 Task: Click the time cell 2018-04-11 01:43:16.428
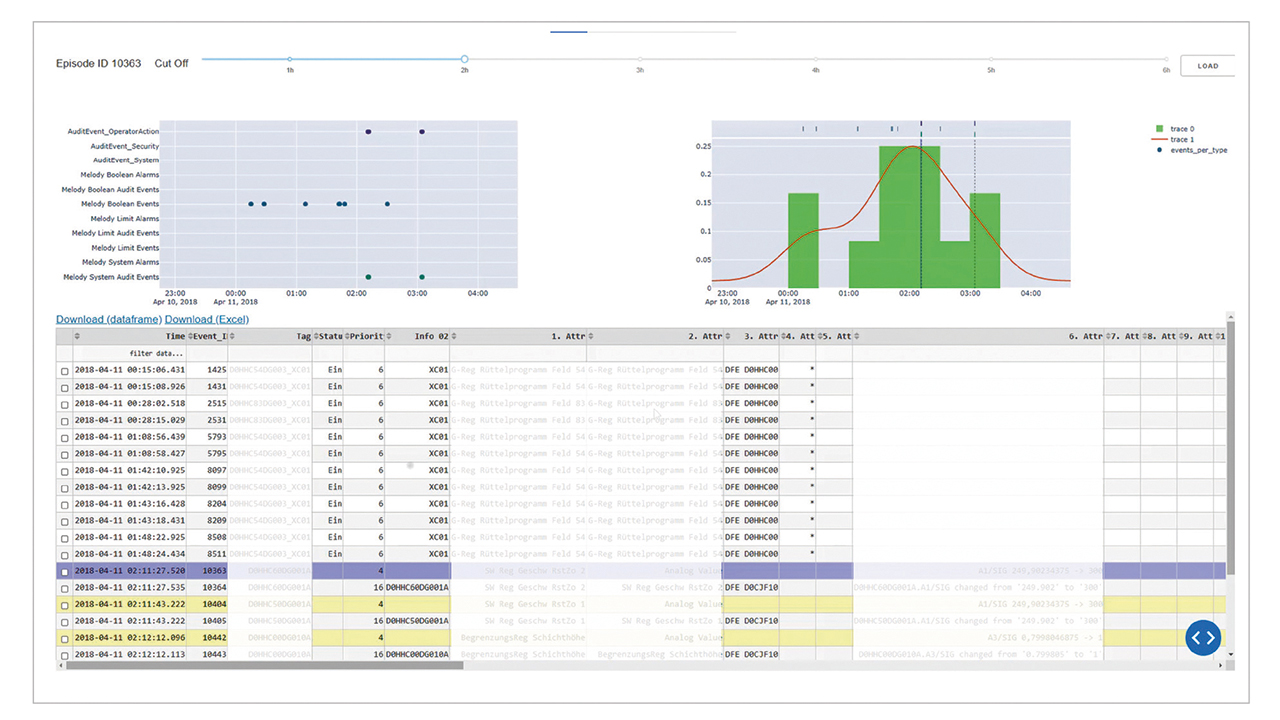tap(130, 504)
